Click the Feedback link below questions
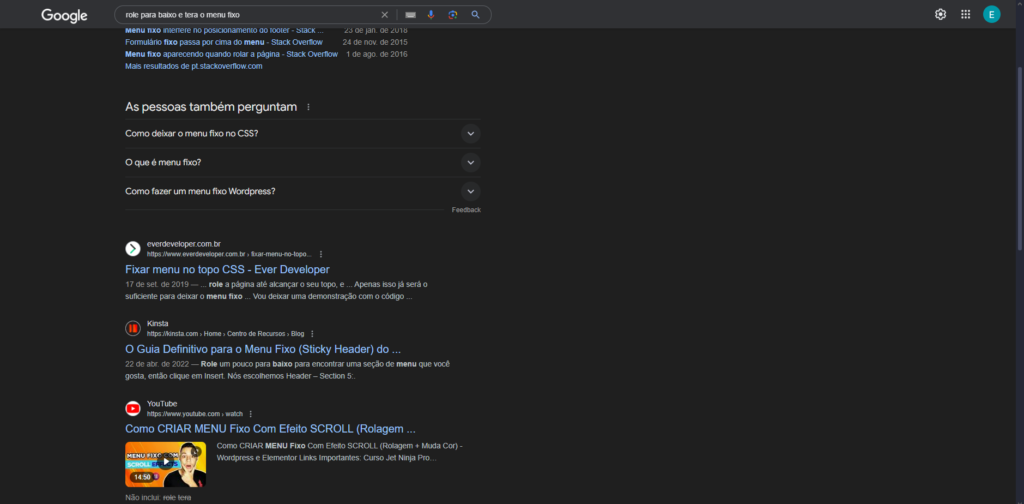Image resolution: width=1024 pixels, height=504 pixels. (x=466, y=210)
